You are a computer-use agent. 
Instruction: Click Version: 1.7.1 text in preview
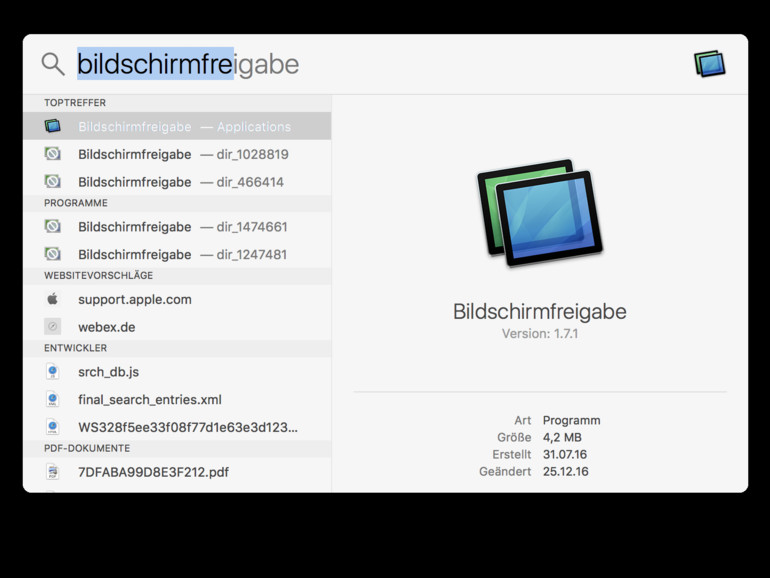(540, 334)
